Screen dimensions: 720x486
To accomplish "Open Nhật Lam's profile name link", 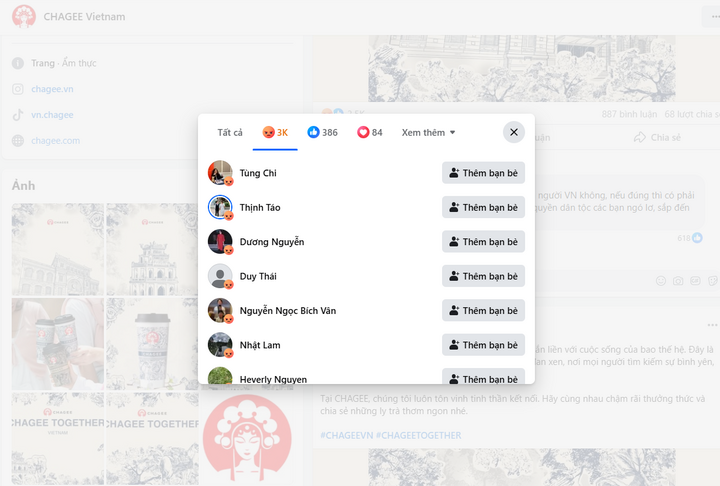I will pyautogui.click(x=260, y=345).
